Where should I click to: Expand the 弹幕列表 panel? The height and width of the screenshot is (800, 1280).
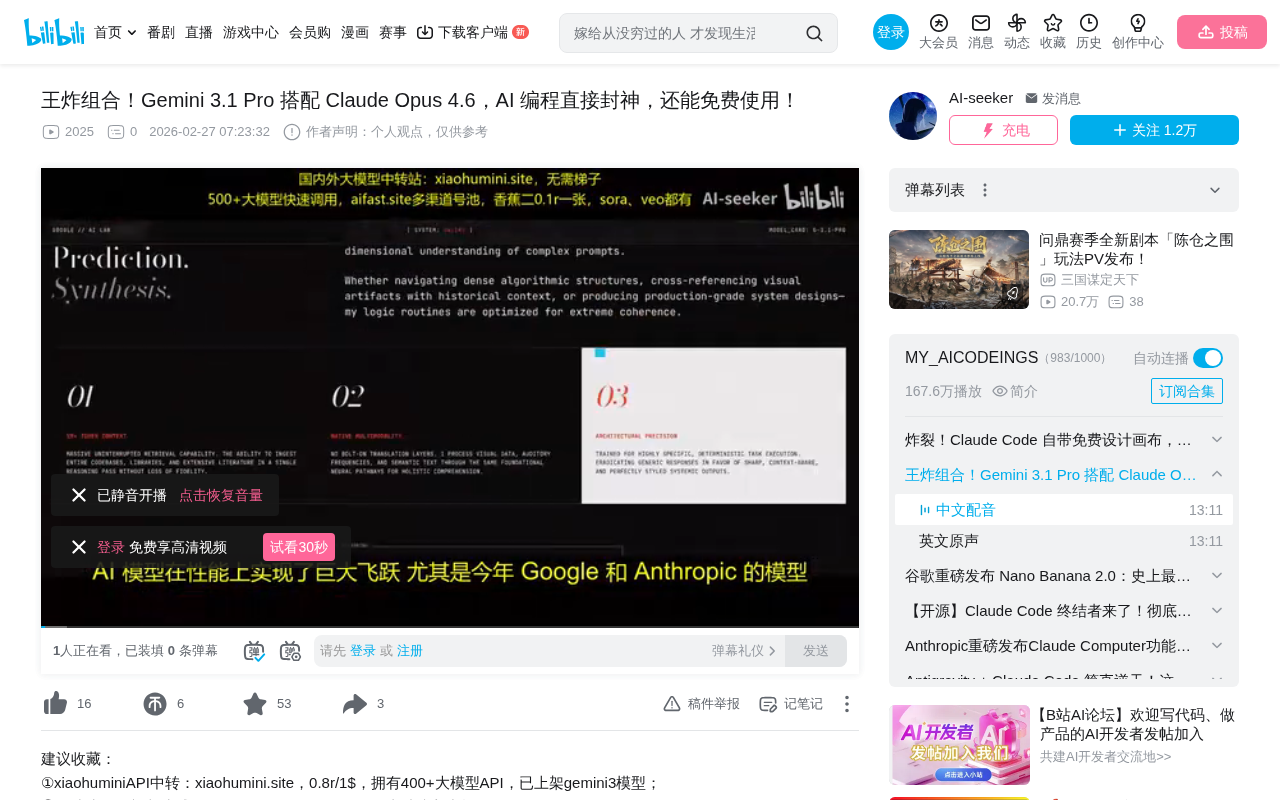point(1215,190)
